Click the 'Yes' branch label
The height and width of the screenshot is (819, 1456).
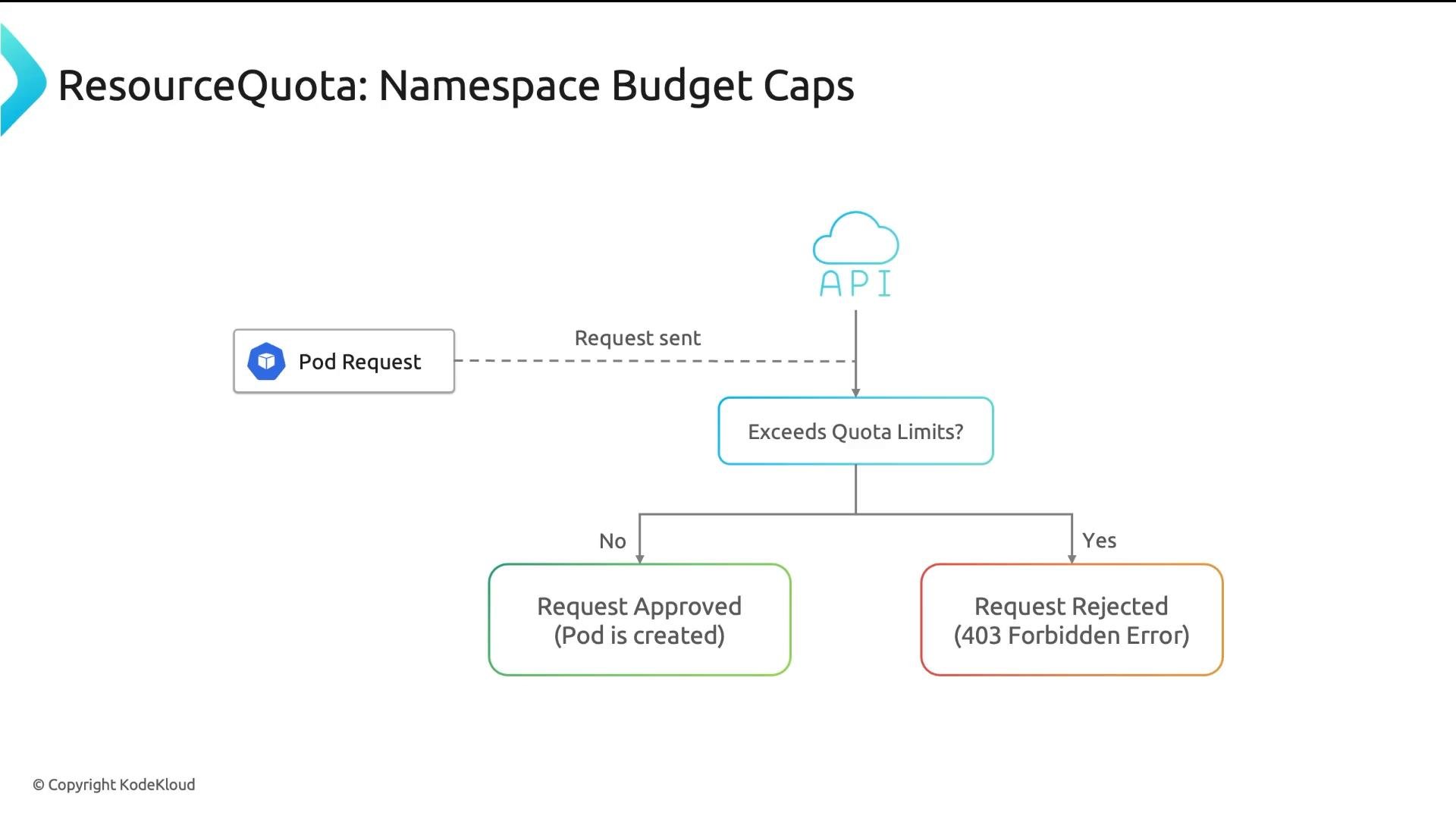(1099, 541)
